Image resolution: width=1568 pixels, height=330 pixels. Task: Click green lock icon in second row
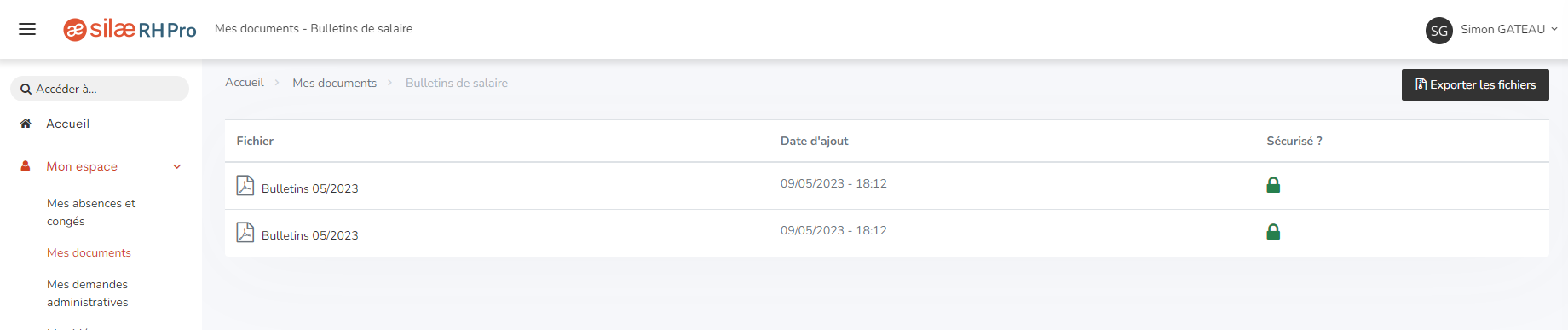[1273, 231]
